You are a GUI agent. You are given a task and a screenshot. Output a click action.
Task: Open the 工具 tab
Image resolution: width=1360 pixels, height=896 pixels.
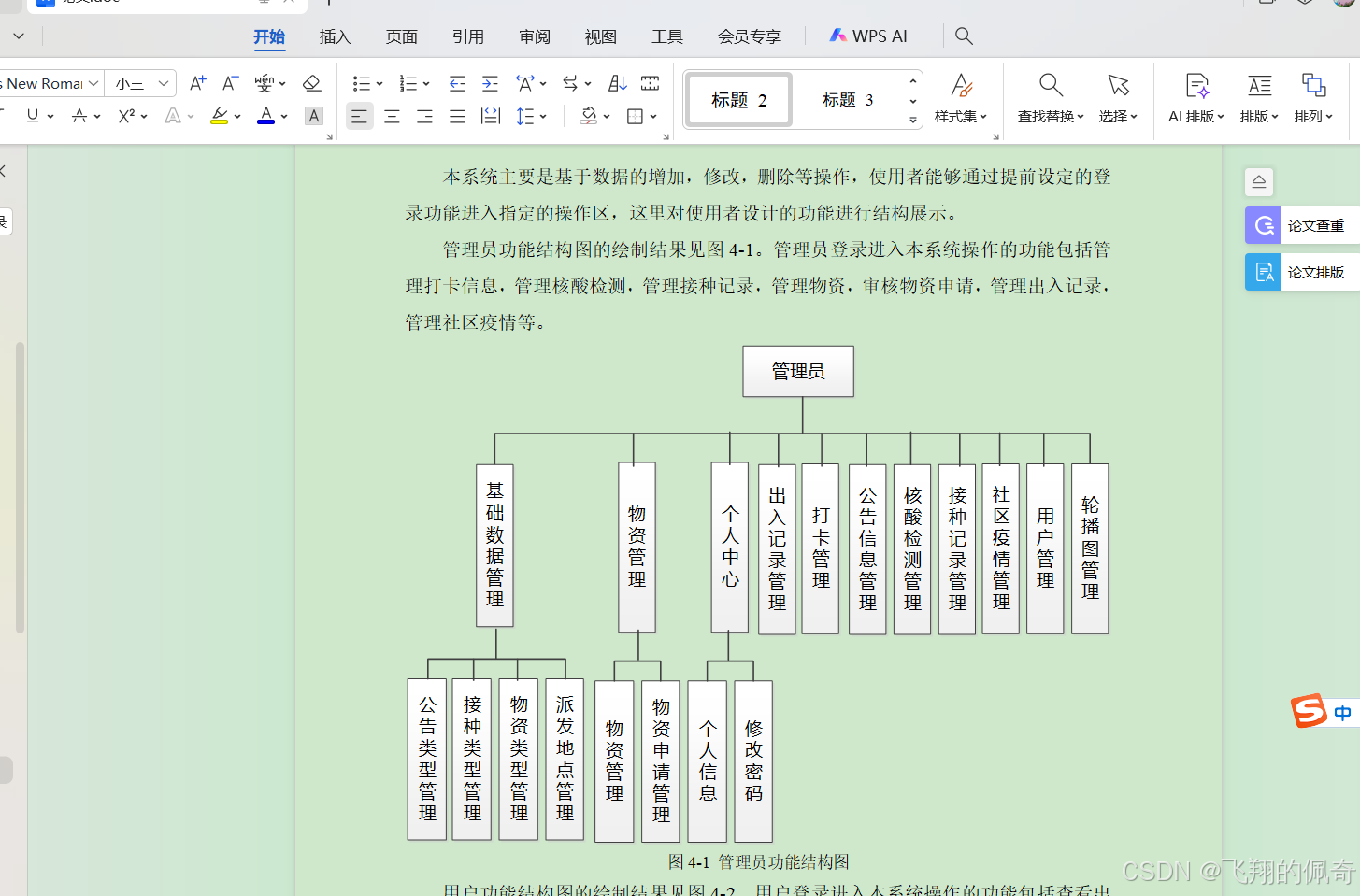coord(667,36)
